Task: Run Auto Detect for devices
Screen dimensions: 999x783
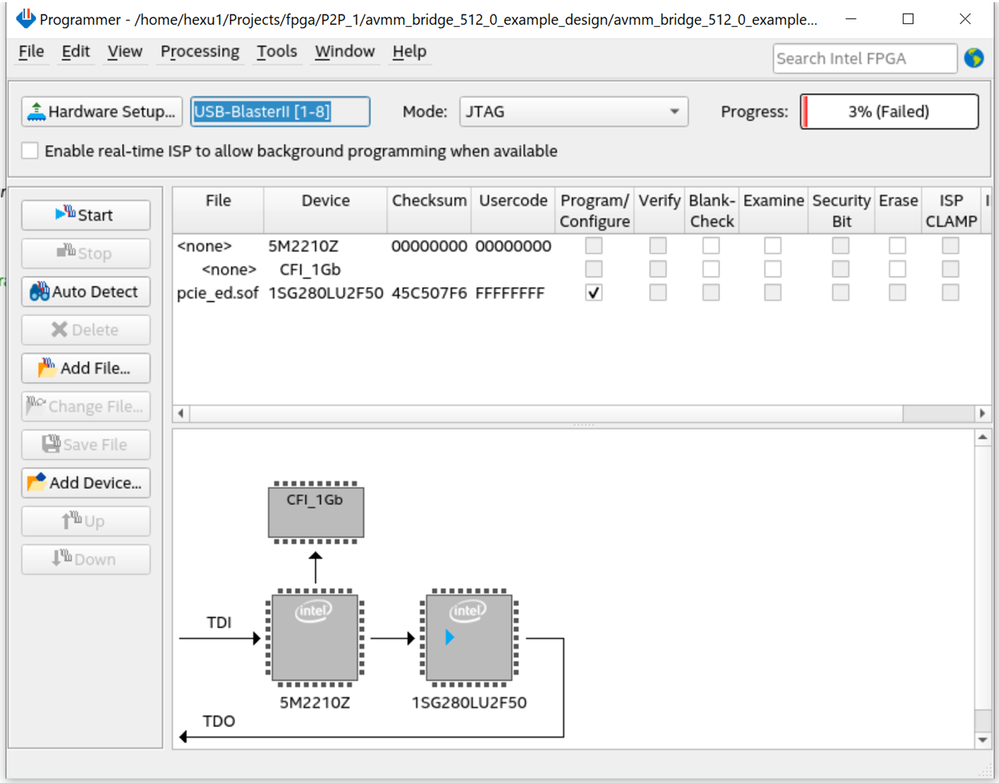Action: 86,292
